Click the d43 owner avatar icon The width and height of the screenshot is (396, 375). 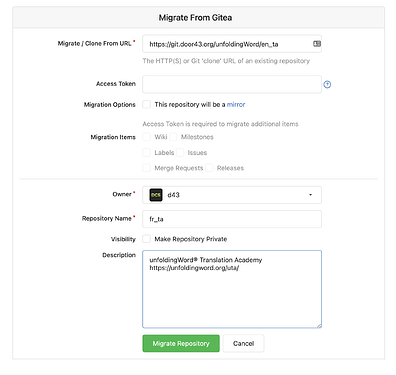pyautogui.click(x=156, y=195)
